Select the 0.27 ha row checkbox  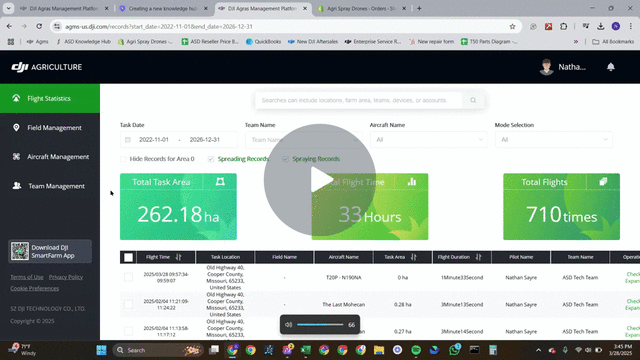pyautogui.click(x=129, y=331)
